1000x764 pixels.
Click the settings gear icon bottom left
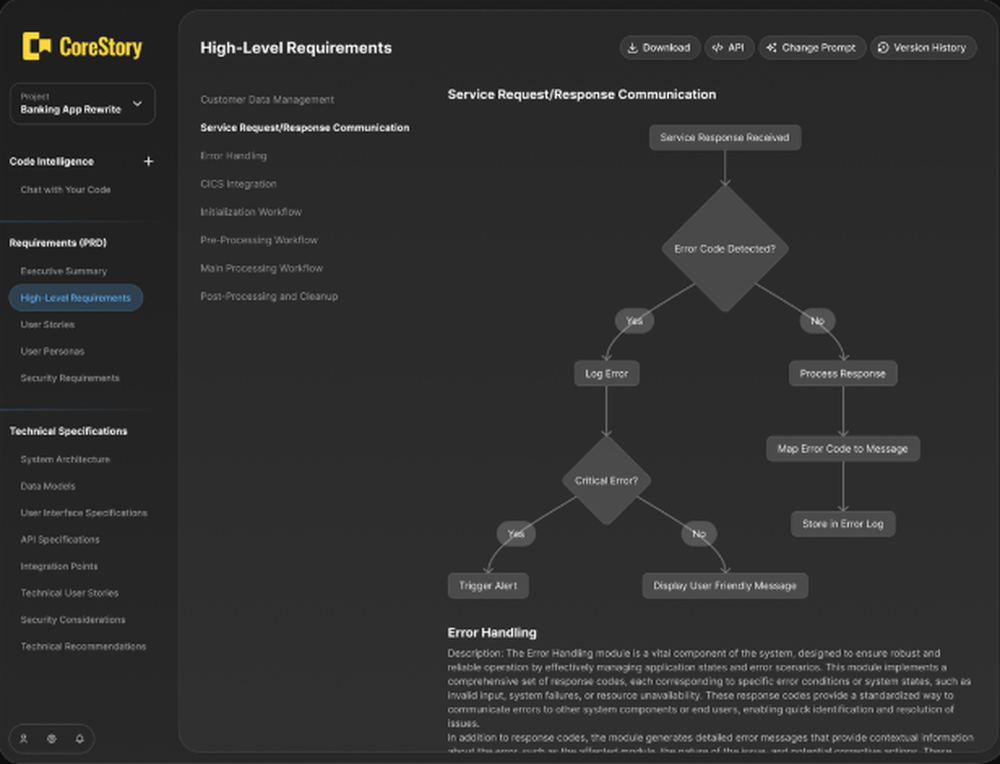coord(52,738)
